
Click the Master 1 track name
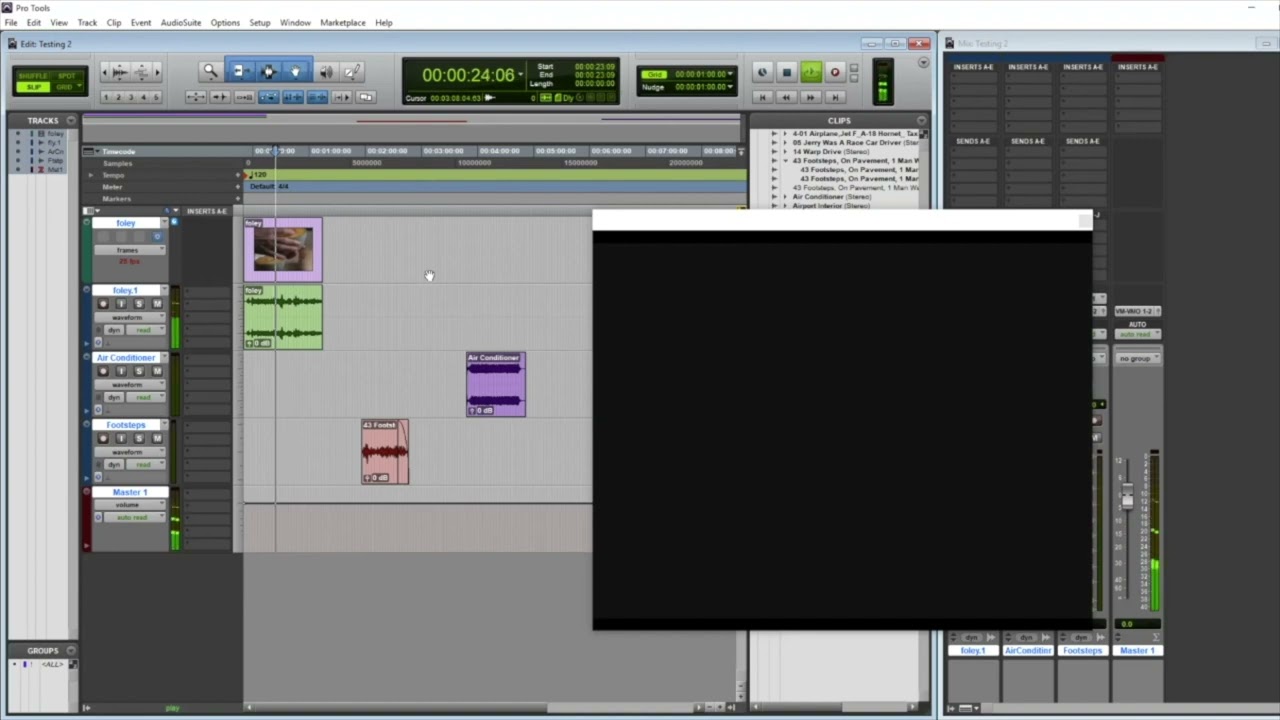pyautogui.click(x=129, y=492)
